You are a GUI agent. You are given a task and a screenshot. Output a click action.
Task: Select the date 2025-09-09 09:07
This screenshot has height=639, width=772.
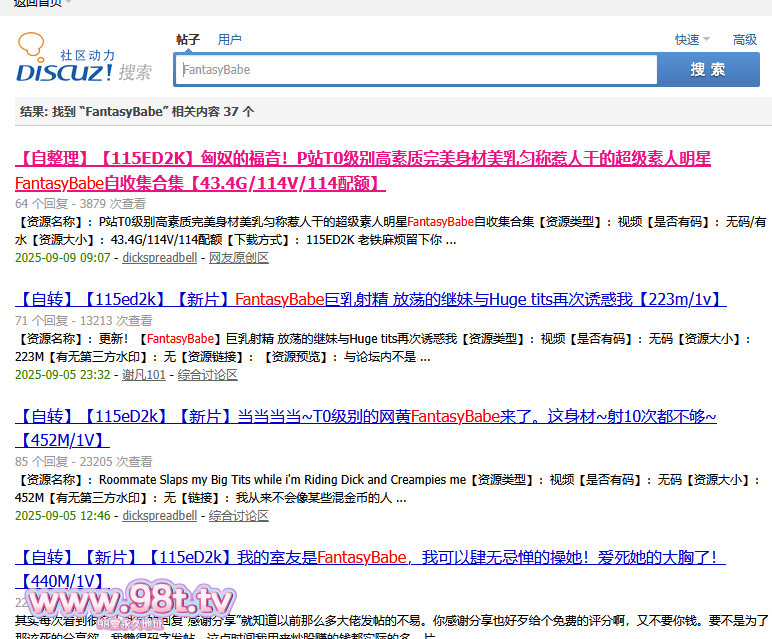[x=63, y=257]
